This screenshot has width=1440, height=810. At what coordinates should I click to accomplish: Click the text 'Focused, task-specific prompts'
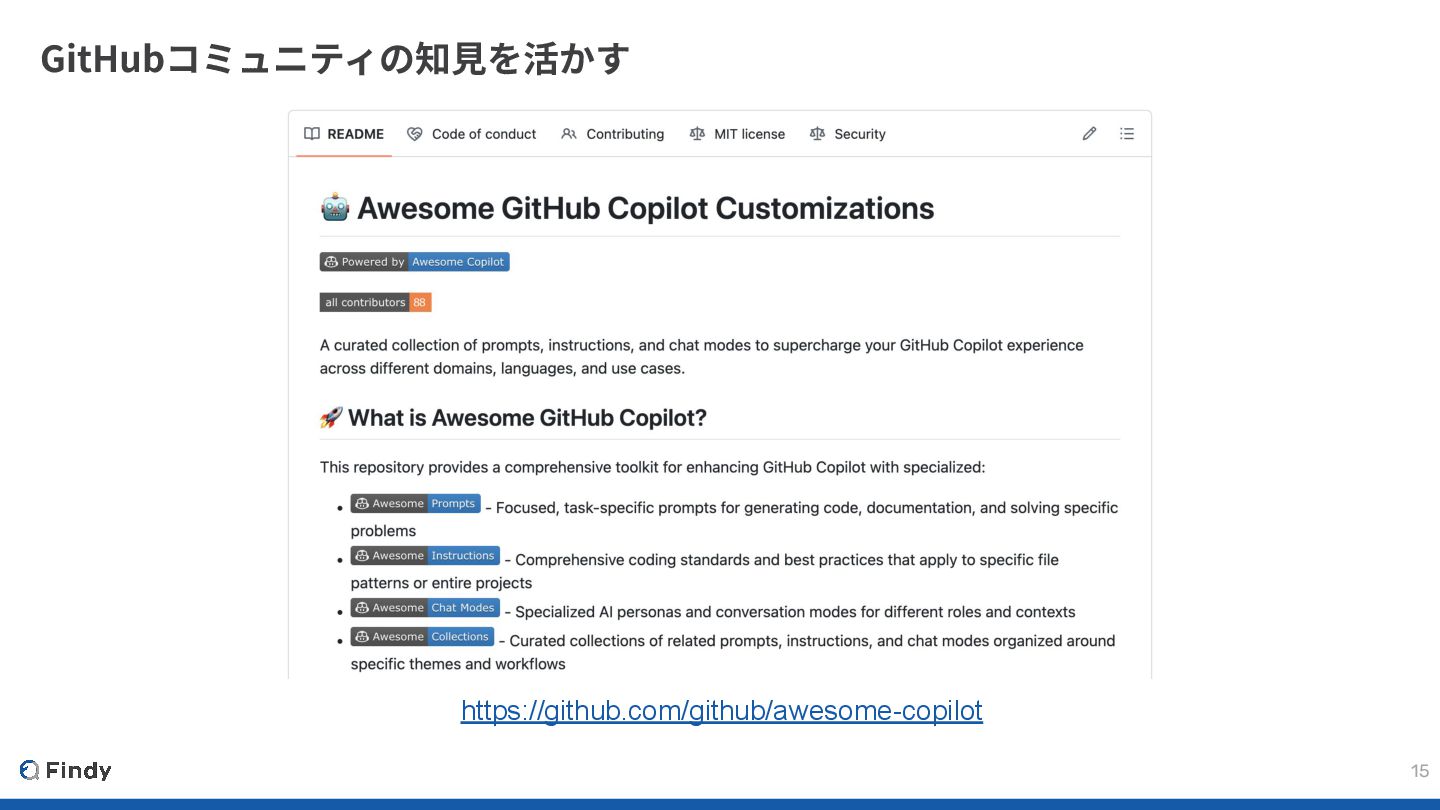[607, 508]
